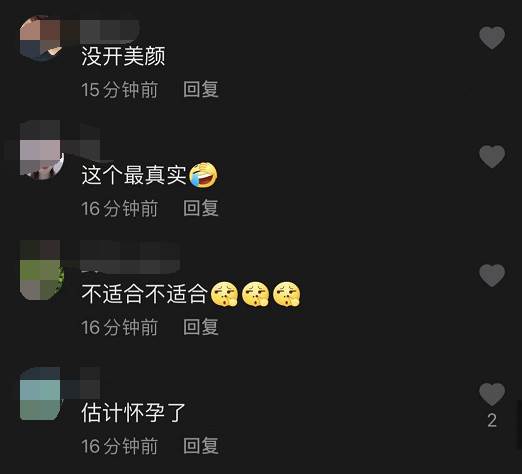This screenshot has width=522, height=474.
Task: Click the like count 2
Action: point(492,420)
